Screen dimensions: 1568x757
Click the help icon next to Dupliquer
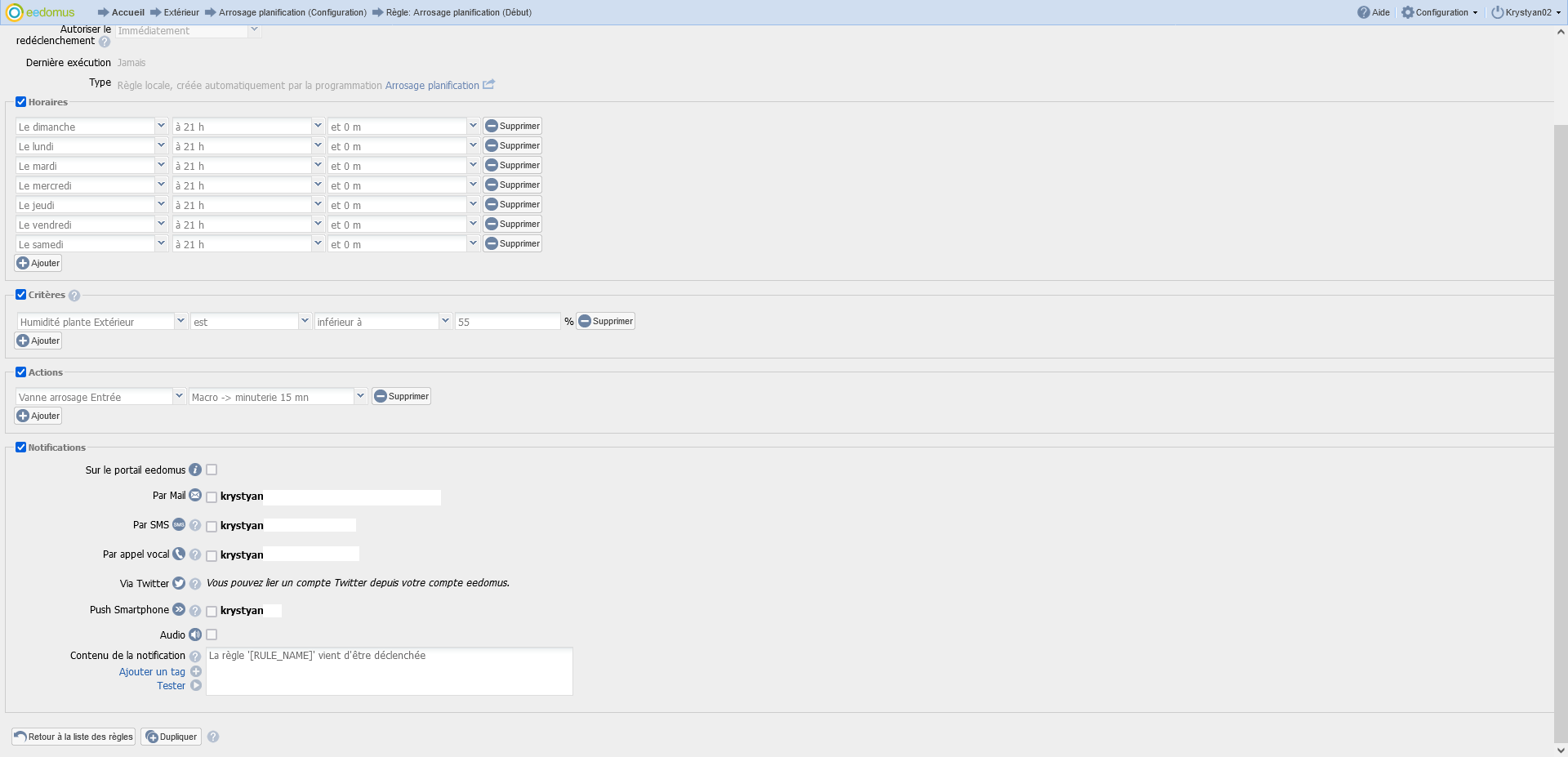click(x=213, y=737)
